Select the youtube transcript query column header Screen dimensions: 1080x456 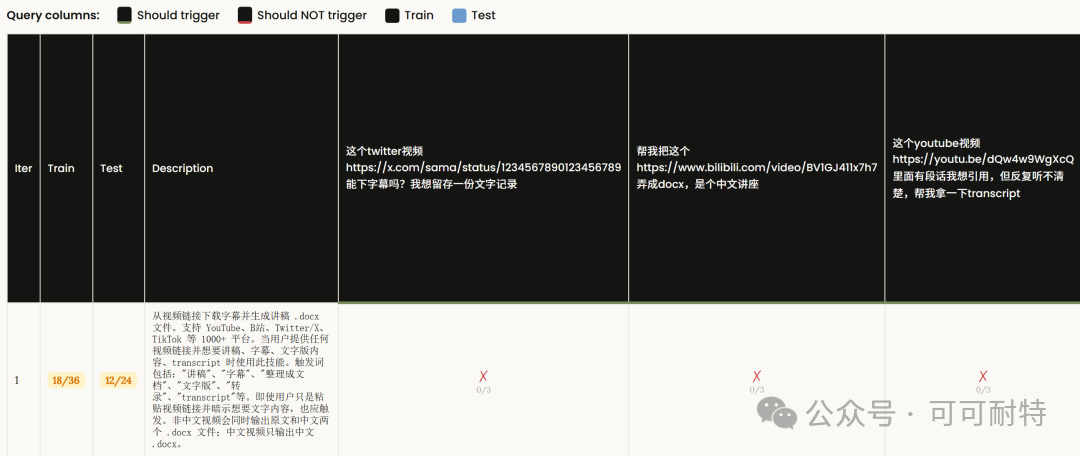click(982, 168)
